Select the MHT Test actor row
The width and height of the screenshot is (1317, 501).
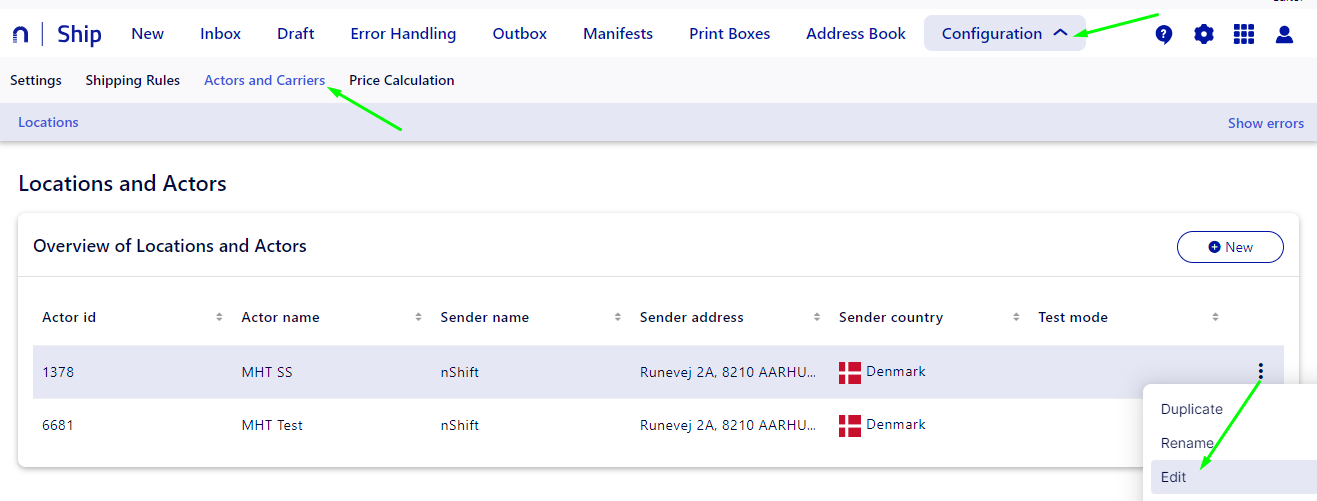coord(272,425)
